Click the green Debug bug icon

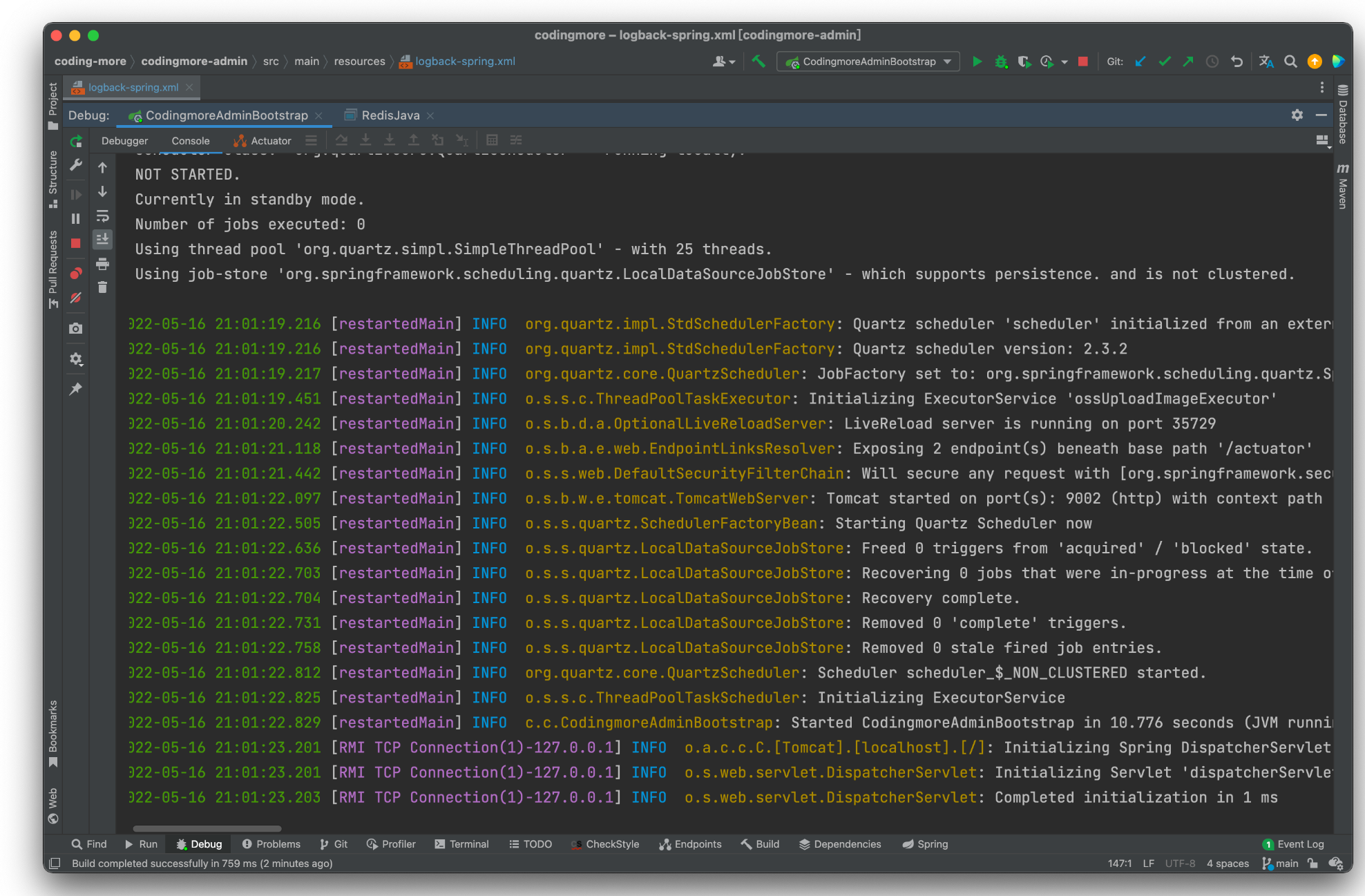pos(1000,61)
